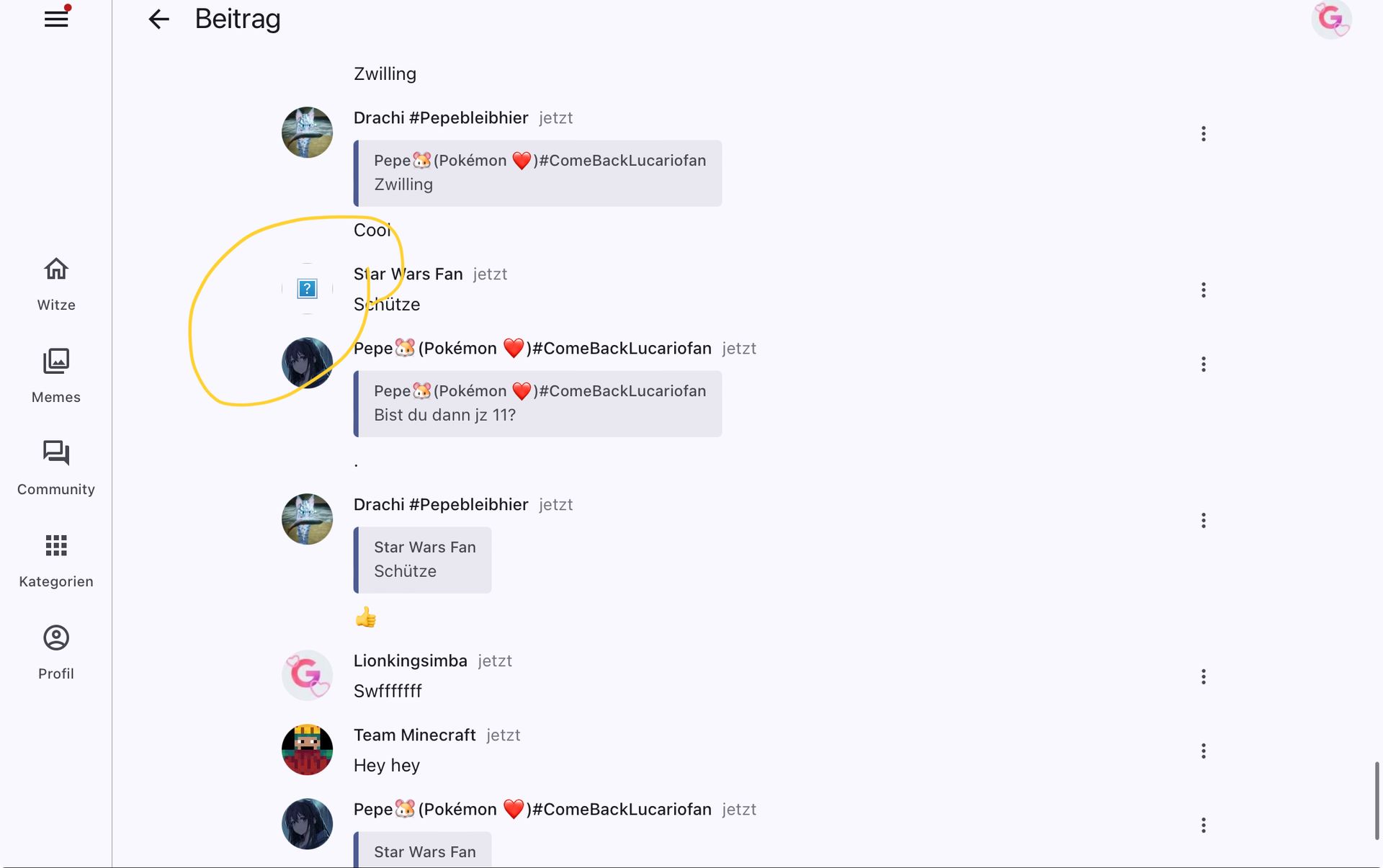Jump to quoted 'Star Wars Fan Schütze' message
Screen dimensions: 1383x868
(422, 560)
